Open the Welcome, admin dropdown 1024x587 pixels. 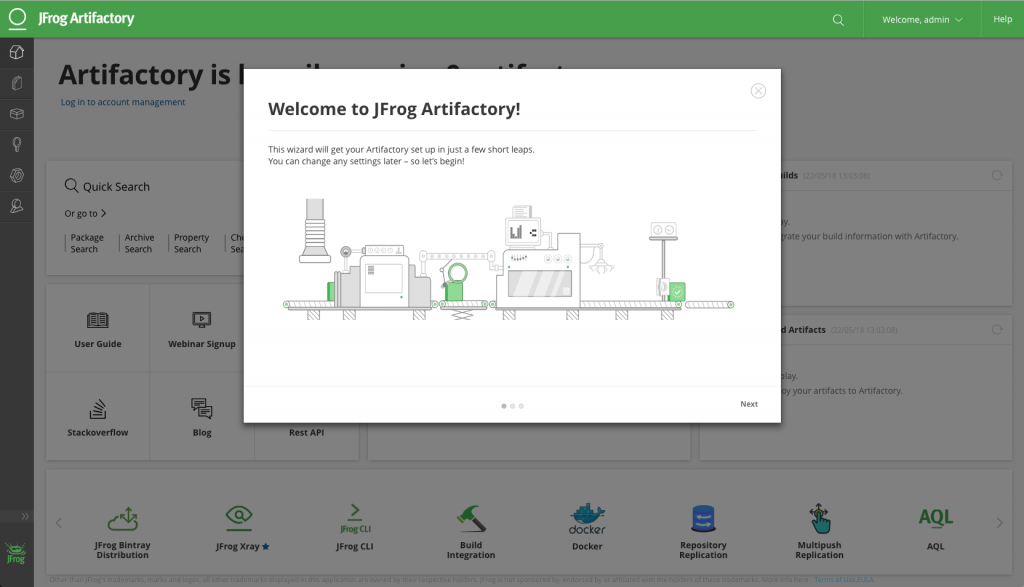point(922,19)
